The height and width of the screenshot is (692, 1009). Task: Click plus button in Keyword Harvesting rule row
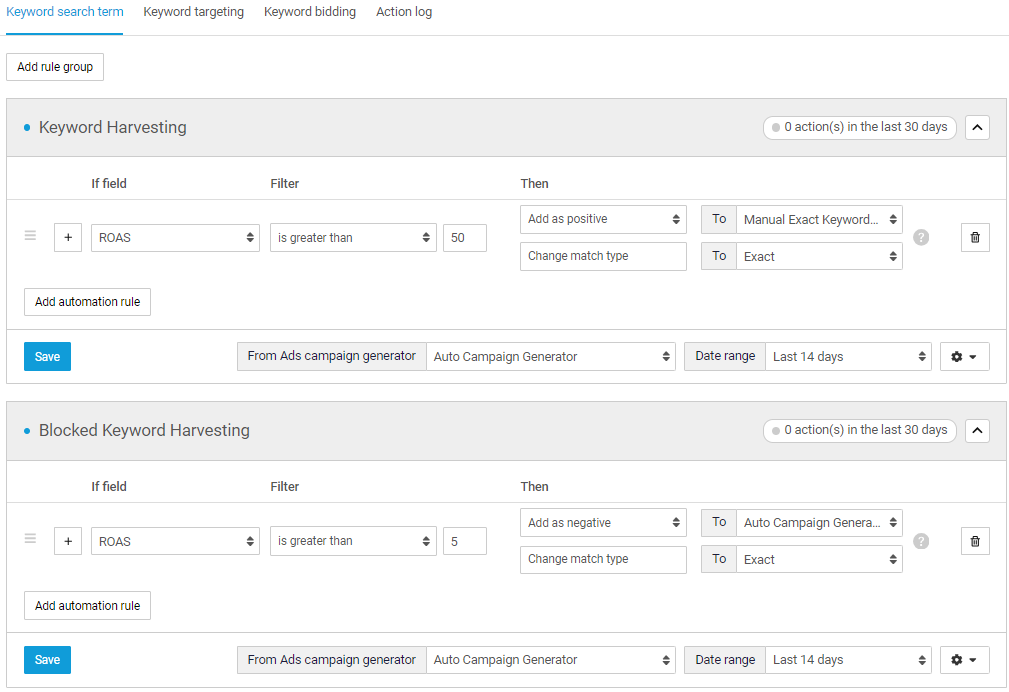[x=68, y=238]
